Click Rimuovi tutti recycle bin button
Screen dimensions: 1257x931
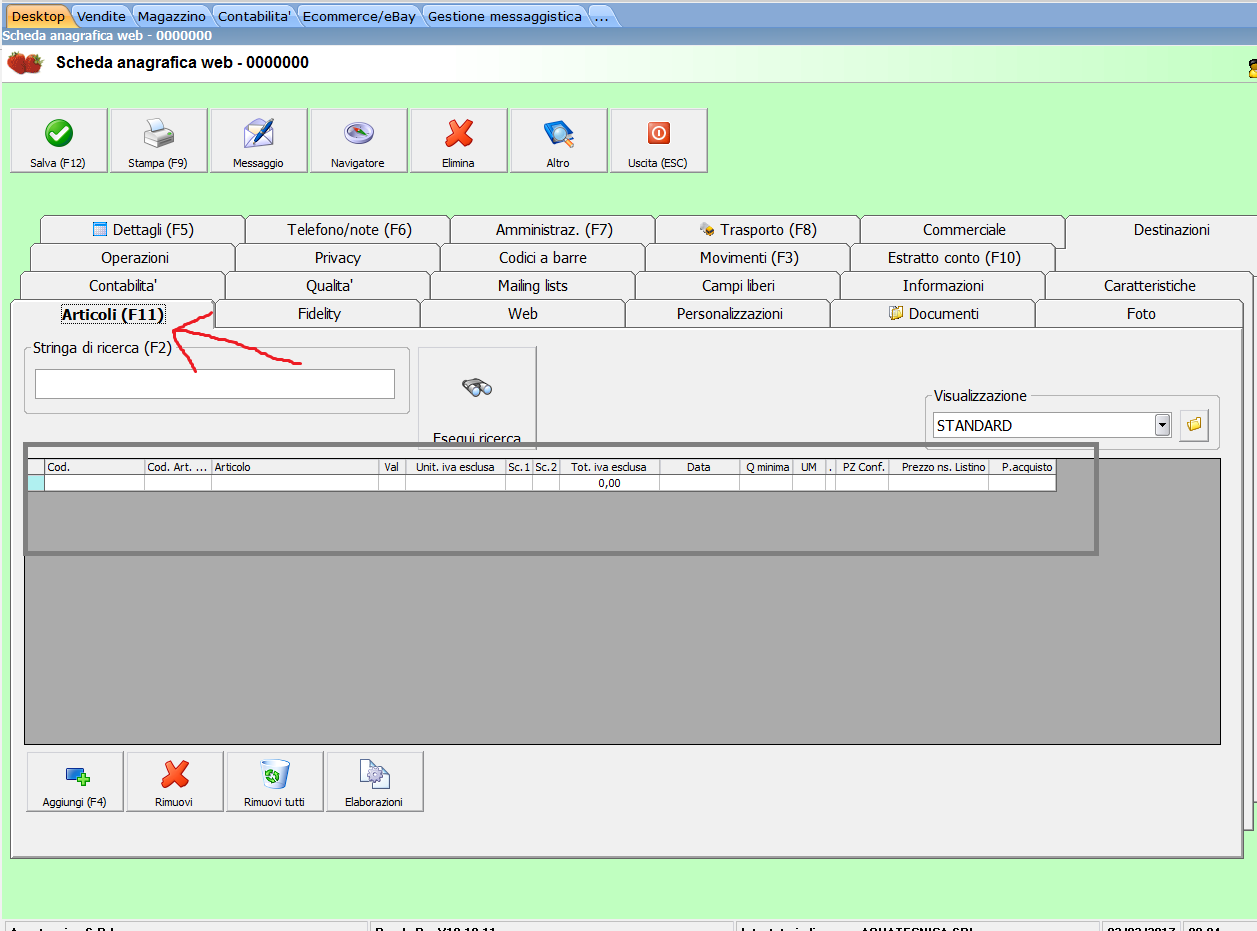[x=275, y=781]
